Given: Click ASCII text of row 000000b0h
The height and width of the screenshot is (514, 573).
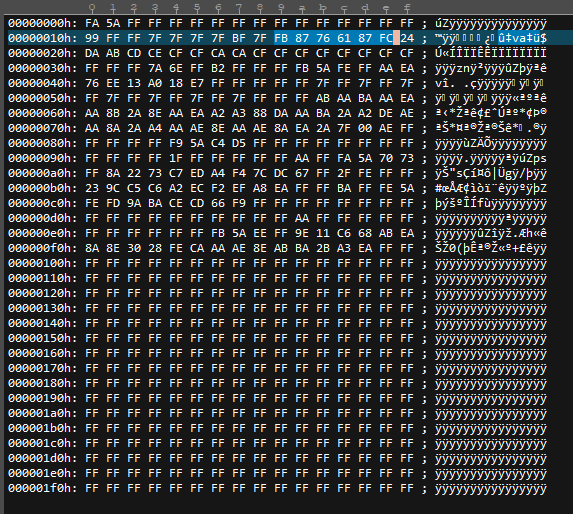Looking at the screenshot, I should pos(491,188).
